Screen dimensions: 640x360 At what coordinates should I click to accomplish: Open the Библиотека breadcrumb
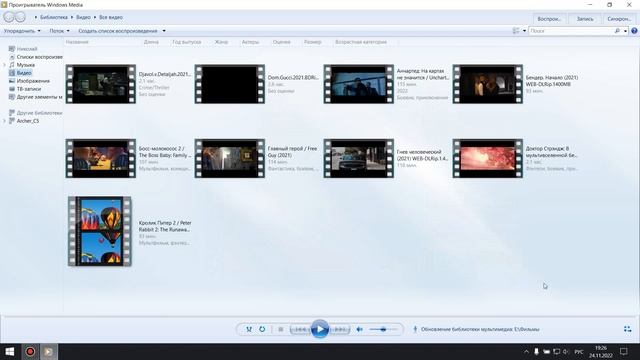coord(54,17)
